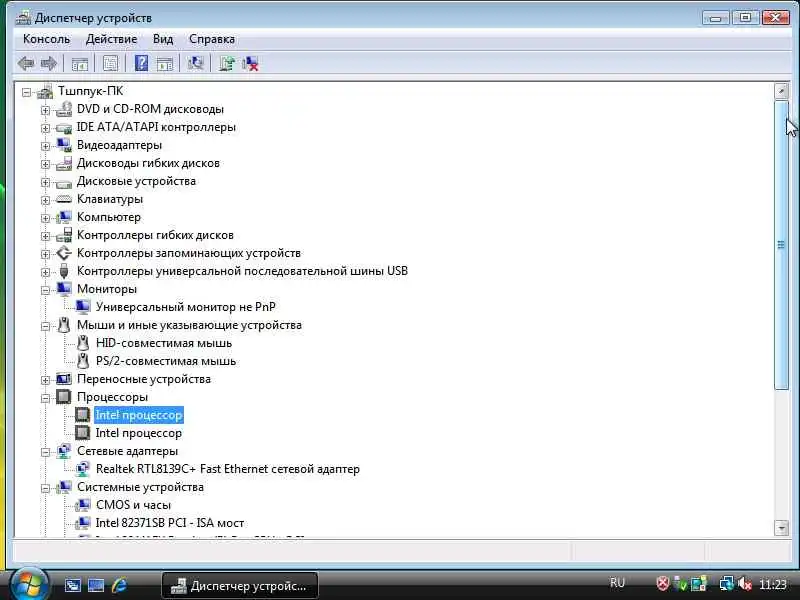Screen dimensions: 800x600
Task: Click the action pane toolbar icon beside Help
Action: tap(164, 64)
